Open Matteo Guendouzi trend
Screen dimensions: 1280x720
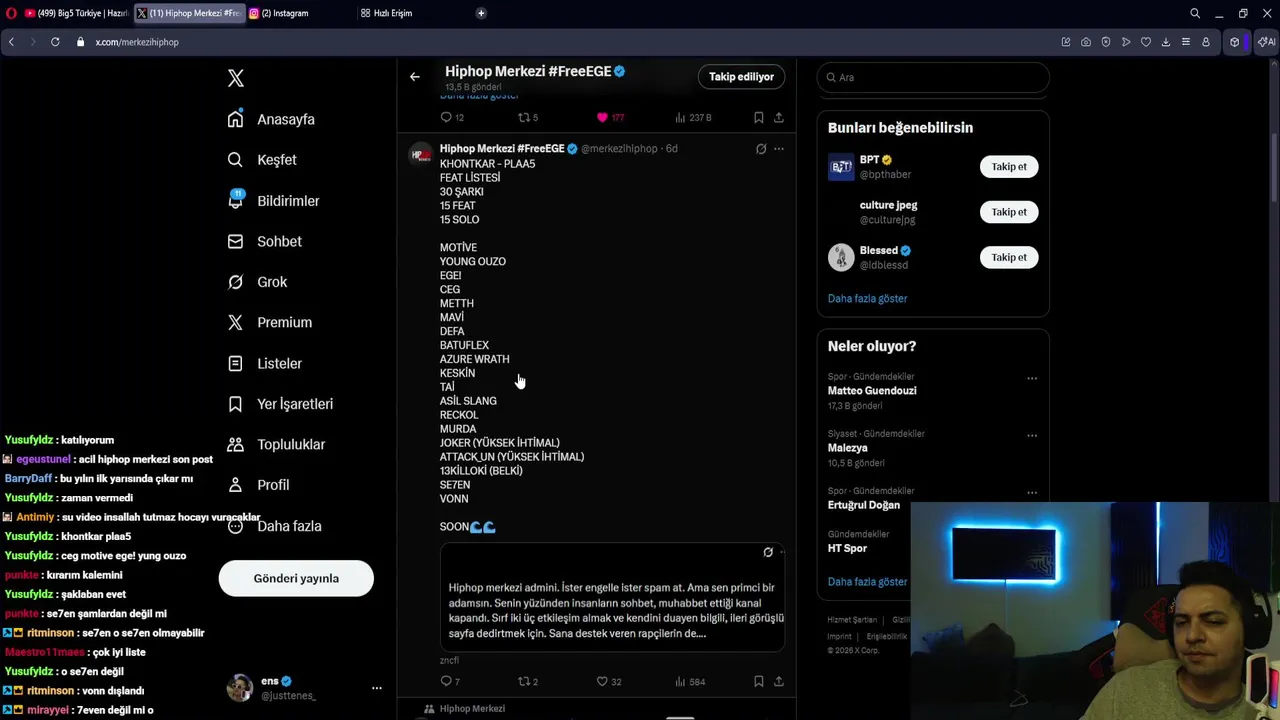[x=872, y=391]
